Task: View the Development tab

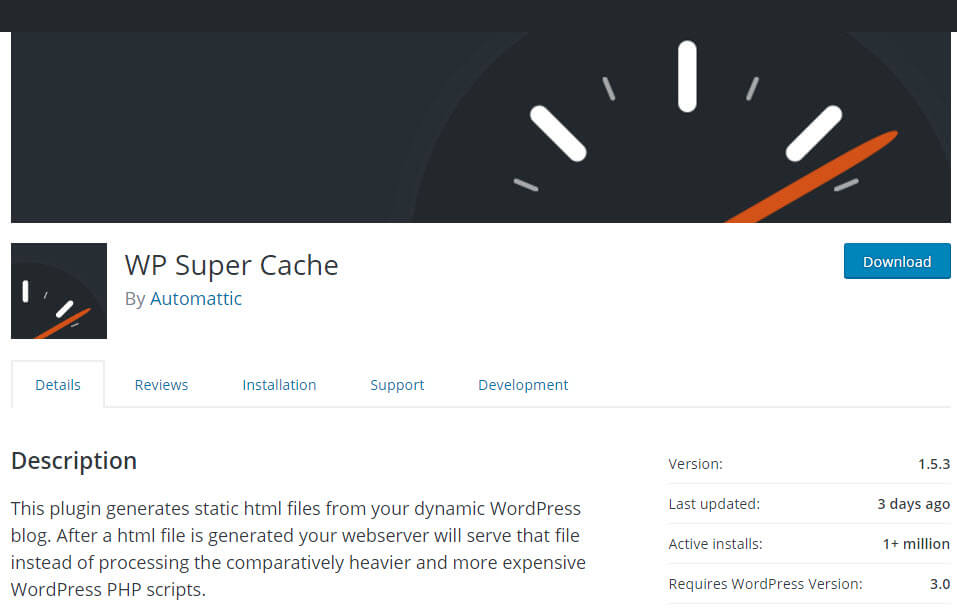Action: click(x=523, y=385)
